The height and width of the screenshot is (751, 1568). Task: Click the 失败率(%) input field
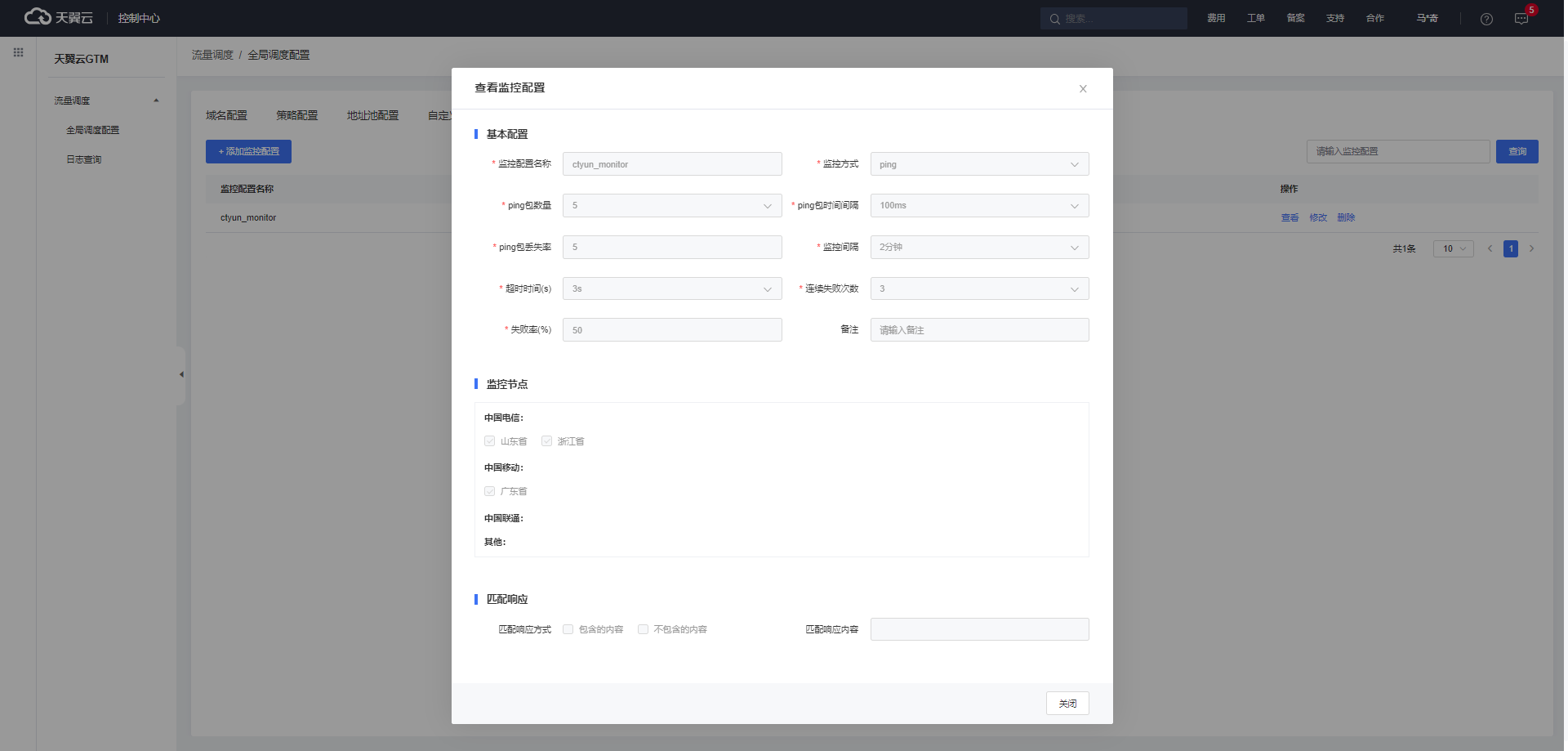tap(672, 330)
